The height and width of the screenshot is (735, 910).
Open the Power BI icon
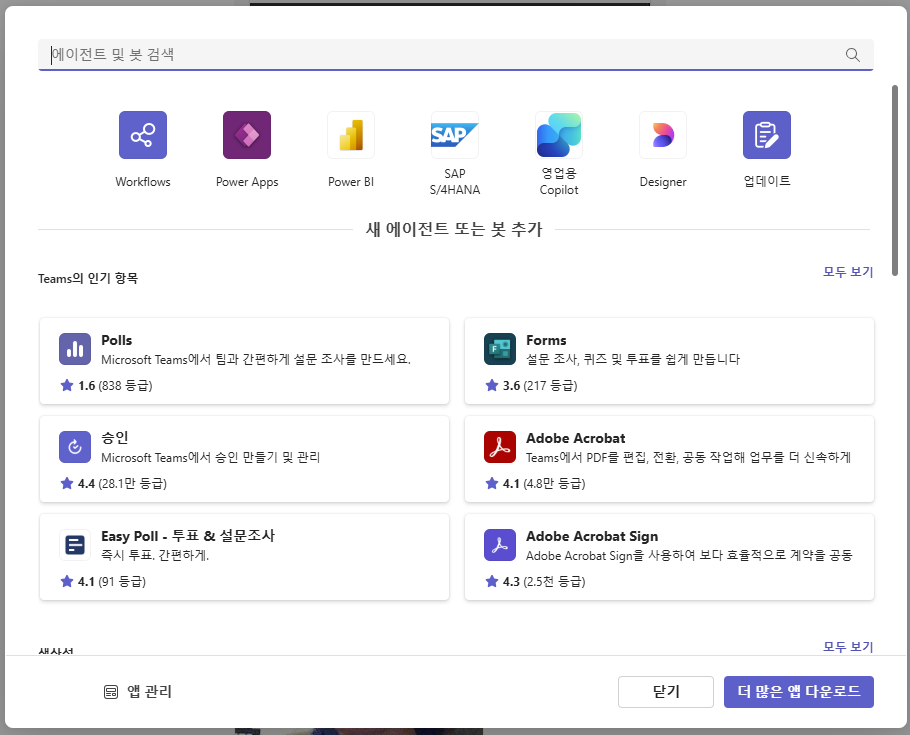coord(351,135)
